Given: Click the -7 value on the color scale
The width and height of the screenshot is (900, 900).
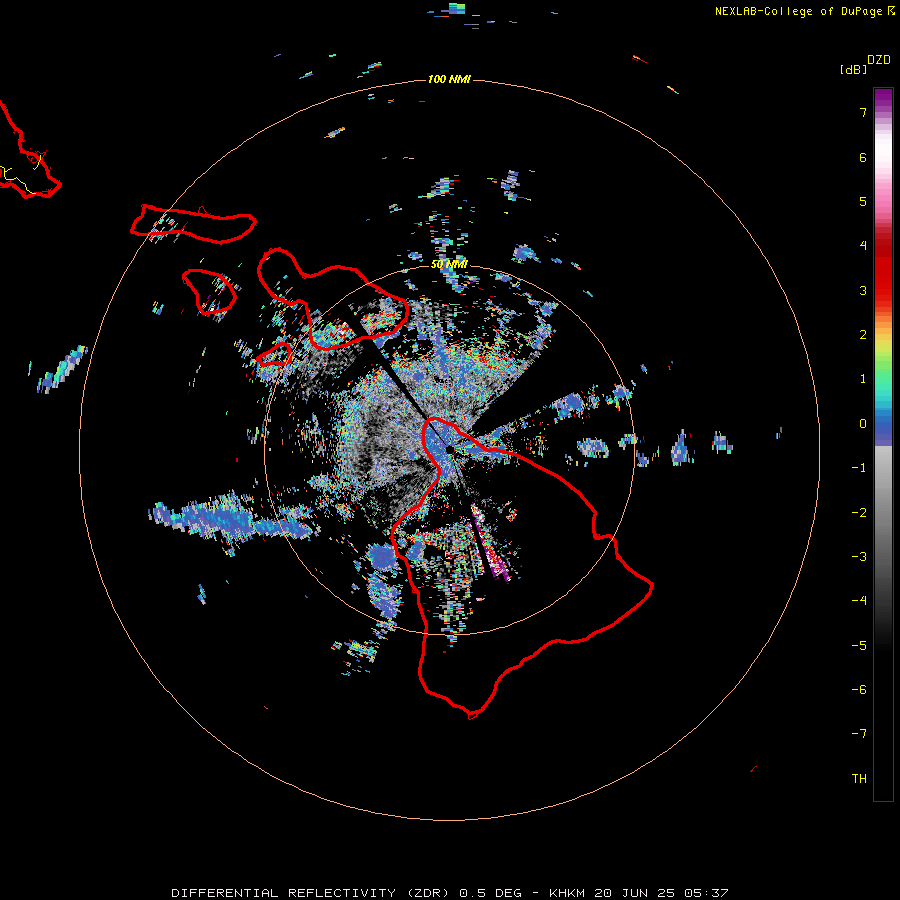Looking at the screenshot, I should pyautogui.click(x=859, y=734).
